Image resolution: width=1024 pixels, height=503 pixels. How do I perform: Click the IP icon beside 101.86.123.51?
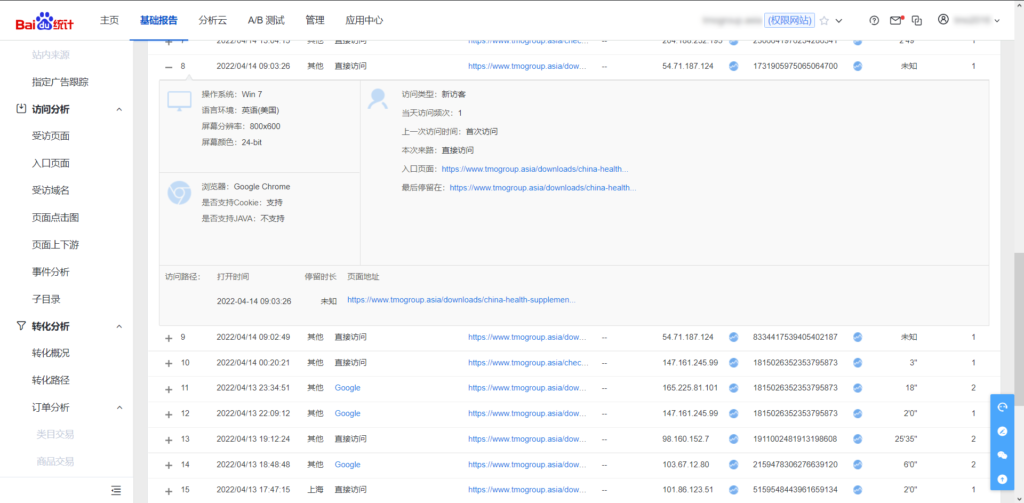(733, 489)
